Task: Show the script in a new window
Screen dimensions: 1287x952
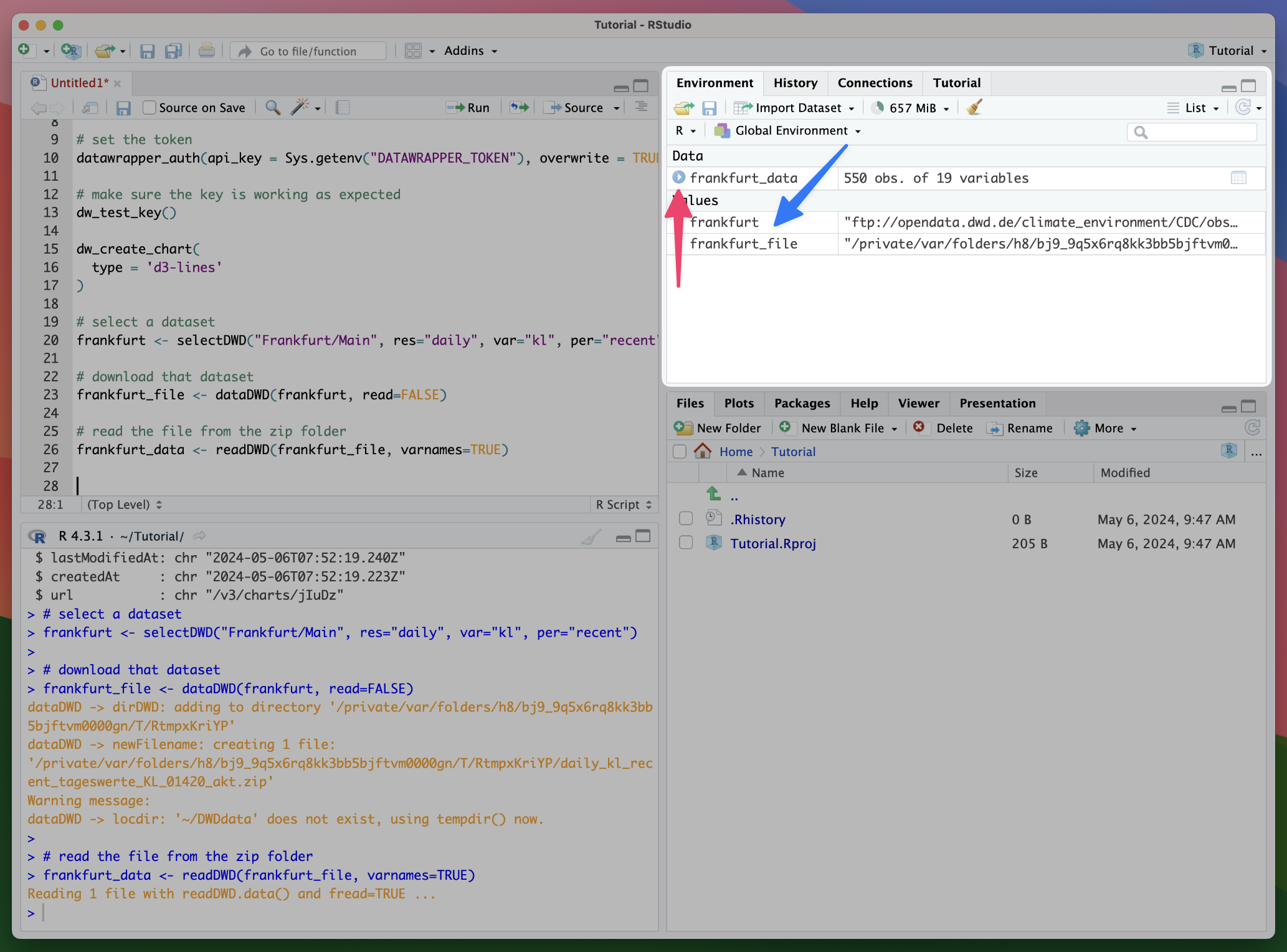Action: pyautogui.click(x=90, y=108)
